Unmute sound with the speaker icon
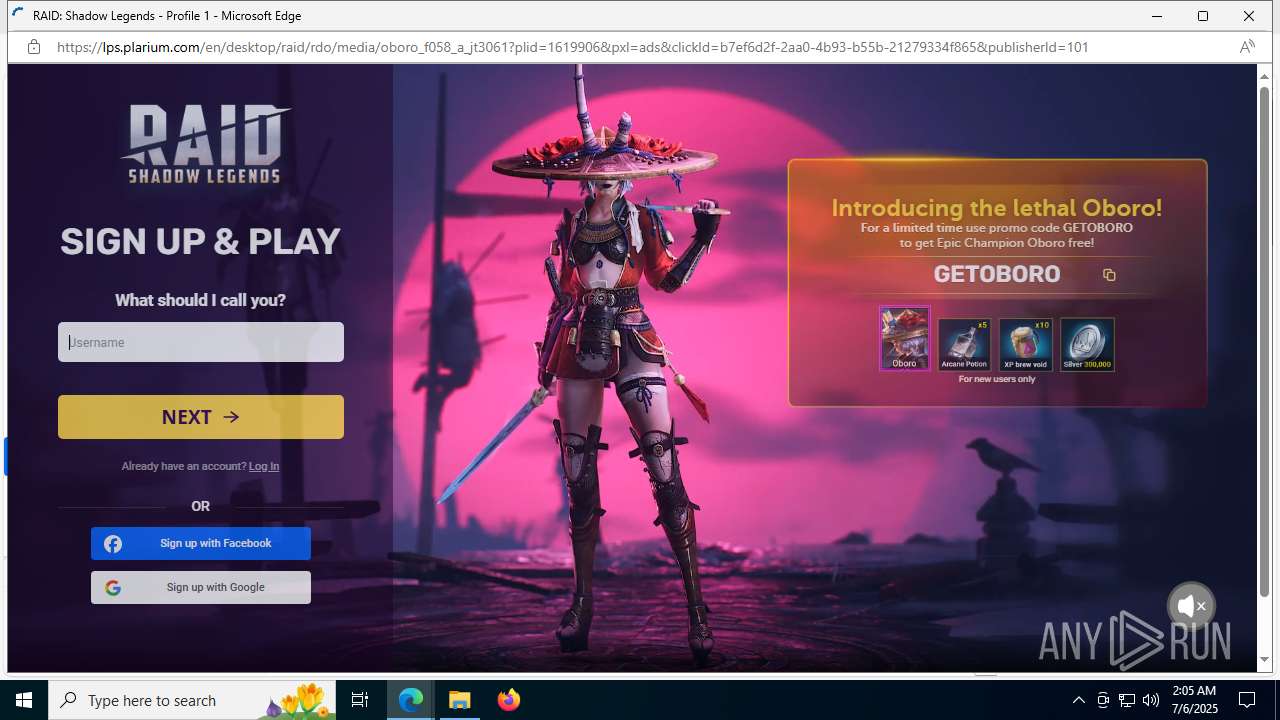Viewport: 1280px width, 720px height. 1191,606
